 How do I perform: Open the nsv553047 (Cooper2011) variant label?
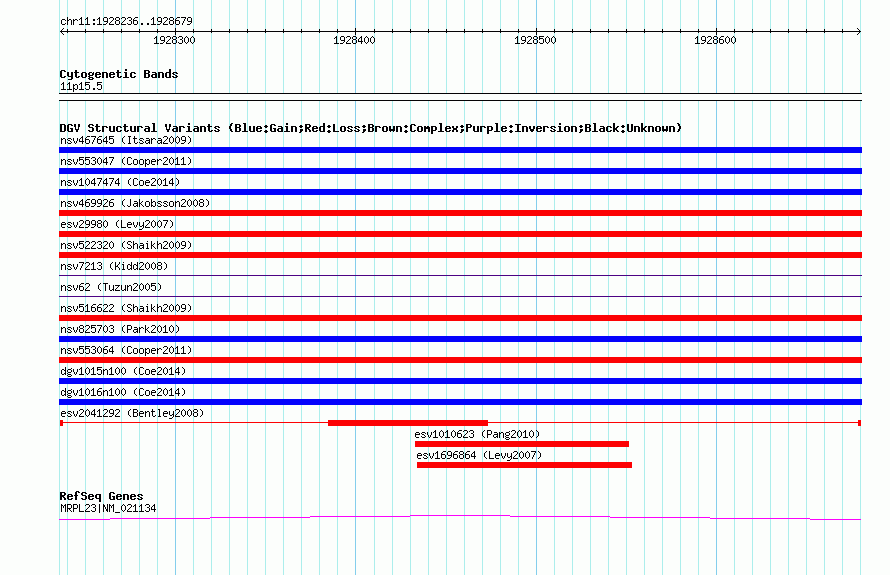coord(126,161)
